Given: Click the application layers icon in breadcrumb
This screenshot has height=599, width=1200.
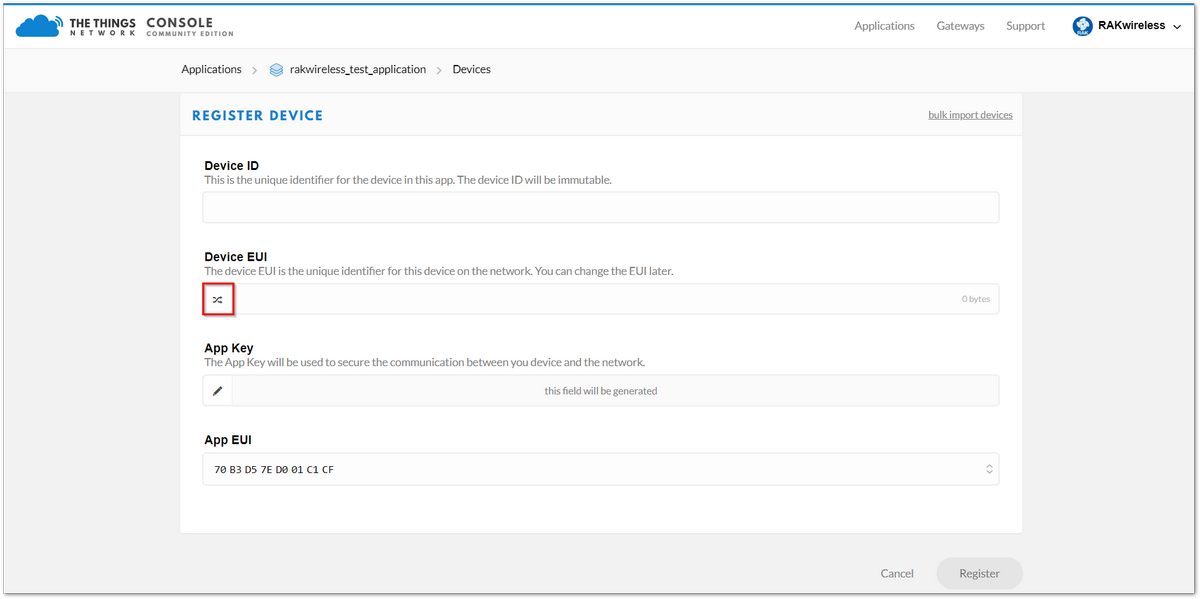Looking at the screenshot, I should [277, 70].
